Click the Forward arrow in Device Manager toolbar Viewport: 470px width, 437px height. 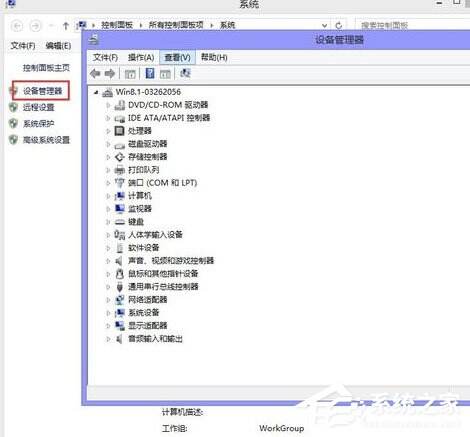(110, 73)
